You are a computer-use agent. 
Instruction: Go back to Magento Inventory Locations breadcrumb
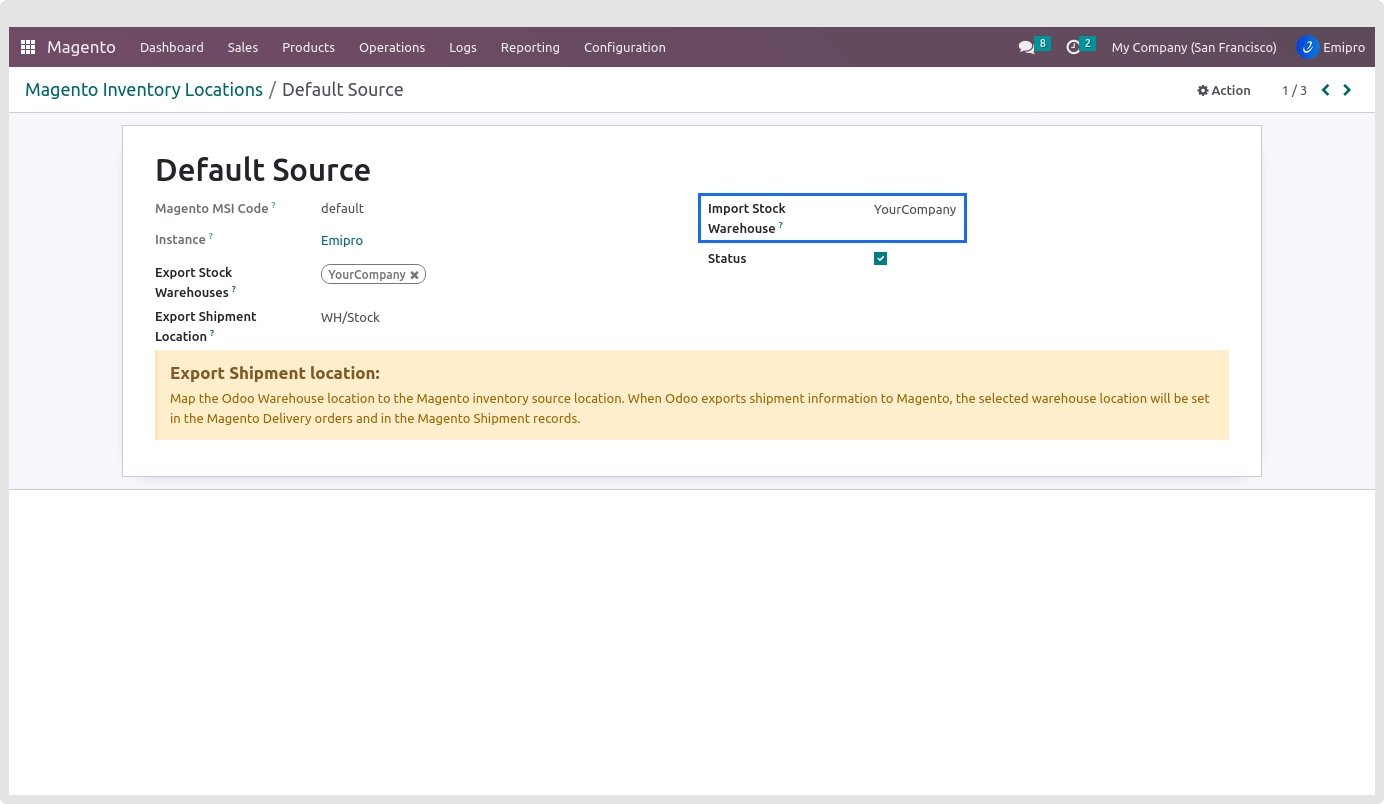[x=143, y=90]
